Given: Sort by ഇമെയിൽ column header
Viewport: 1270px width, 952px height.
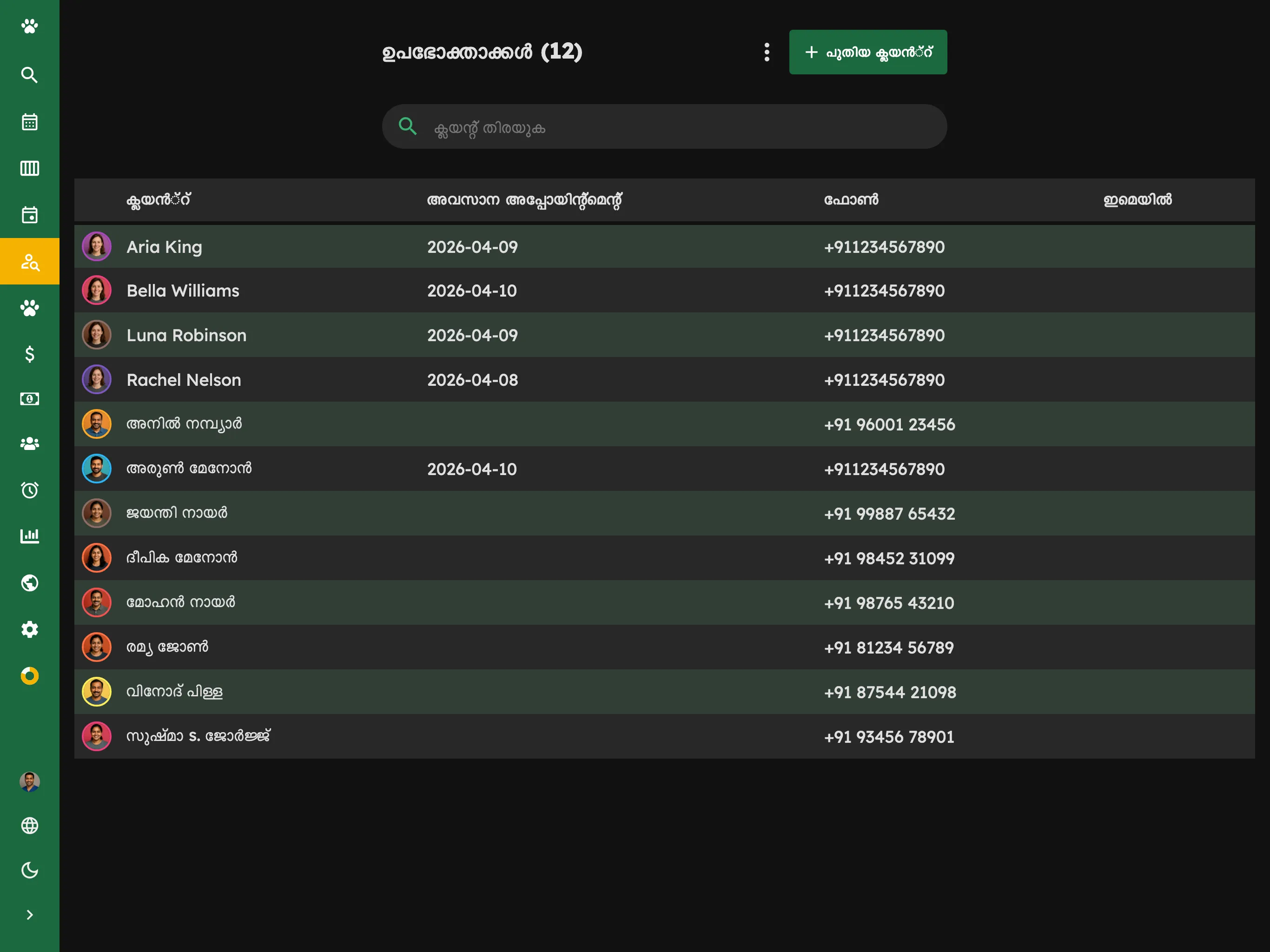Looking at the screenshot, I should (1138, 200).
